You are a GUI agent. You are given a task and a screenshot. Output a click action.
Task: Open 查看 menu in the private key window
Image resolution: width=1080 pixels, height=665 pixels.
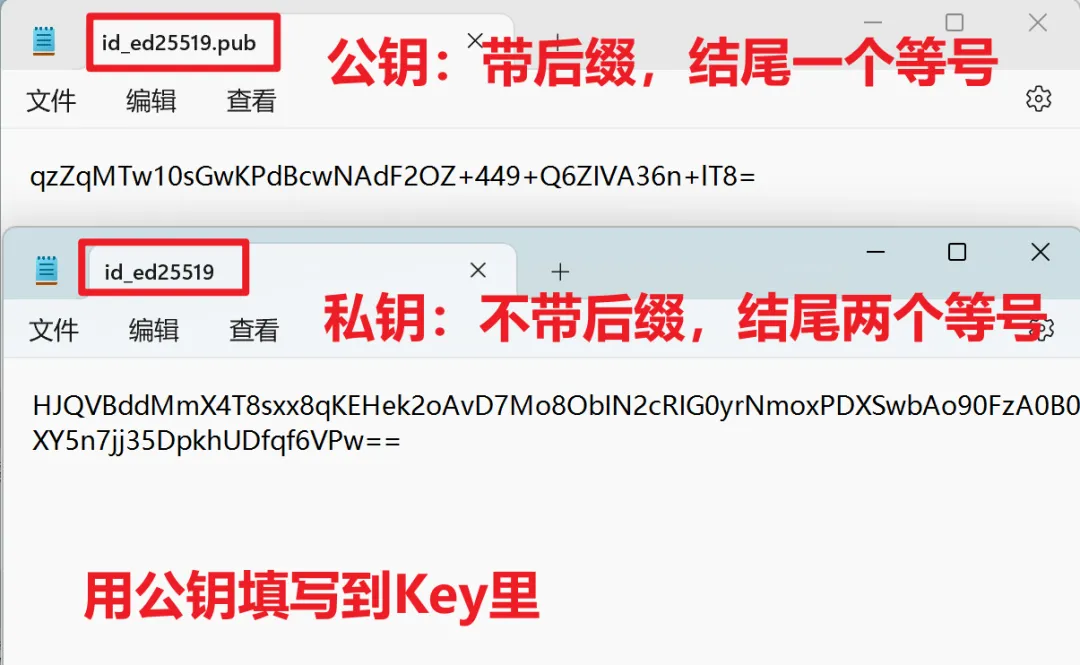254,330
